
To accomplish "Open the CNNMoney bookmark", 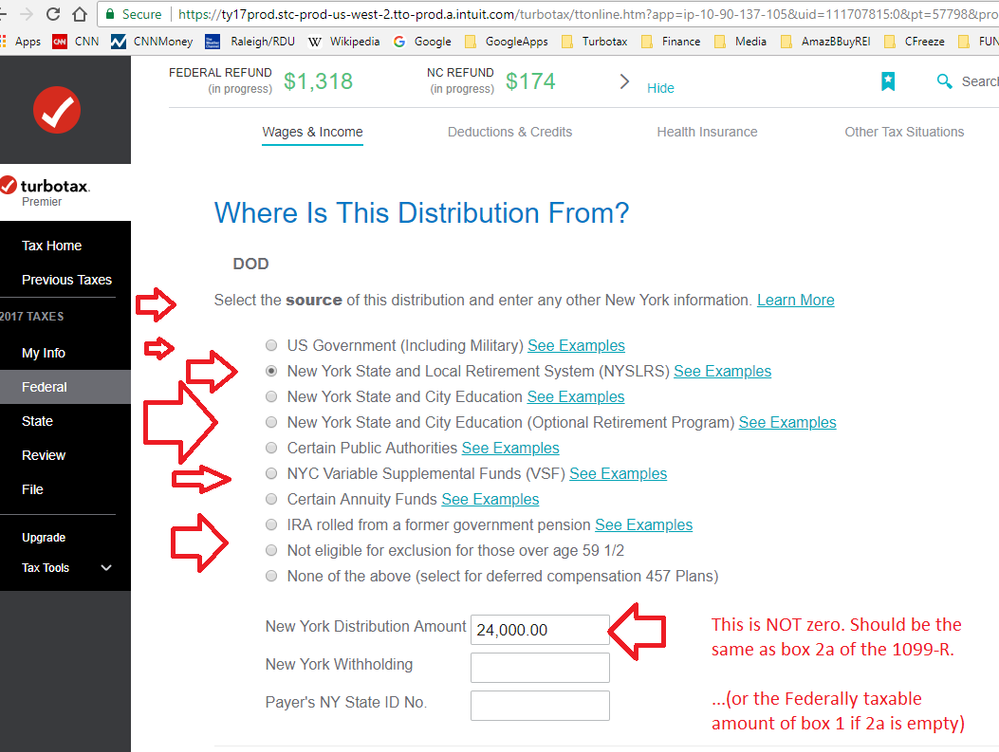I will tap(152, 41).
